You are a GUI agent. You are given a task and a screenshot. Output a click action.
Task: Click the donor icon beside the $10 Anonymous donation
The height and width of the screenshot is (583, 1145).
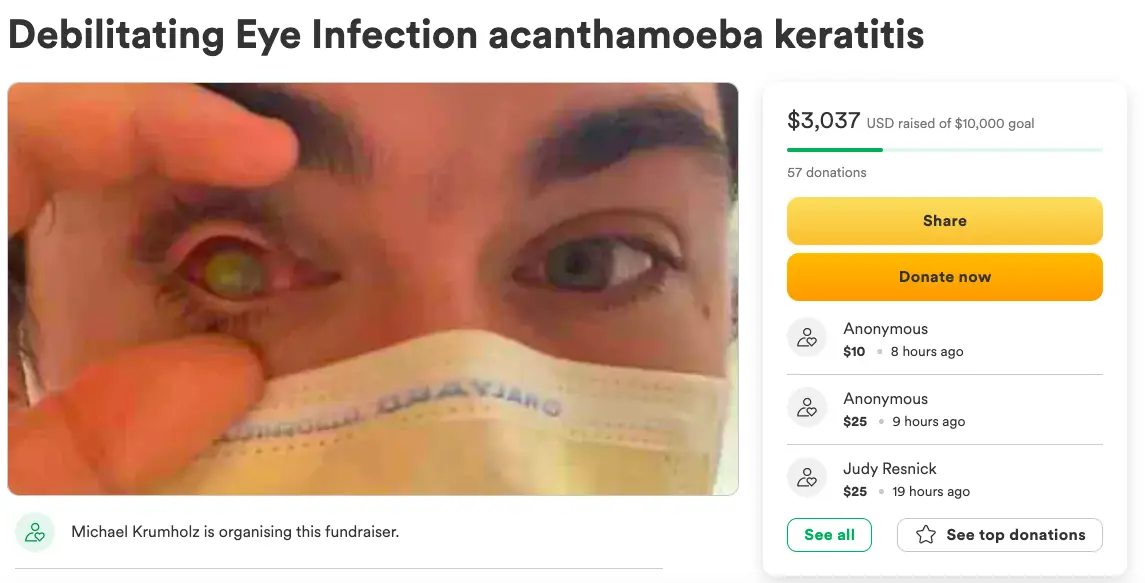click(x=806, y=339)
